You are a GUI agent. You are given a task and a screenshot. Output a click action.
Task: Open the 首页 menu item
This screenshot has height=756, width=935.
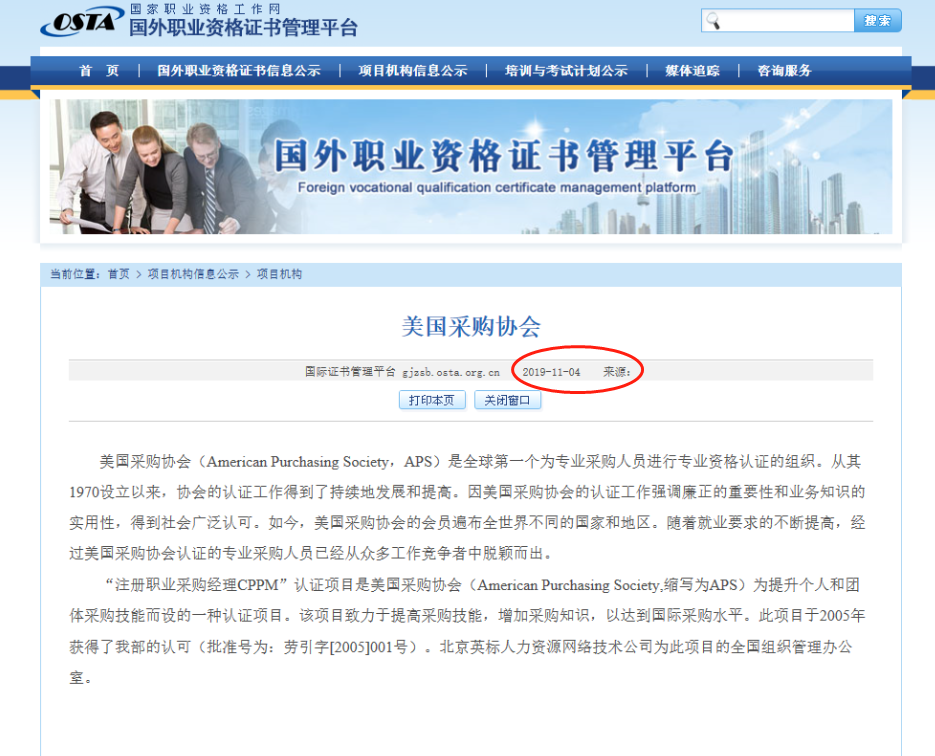pos(99,71)
